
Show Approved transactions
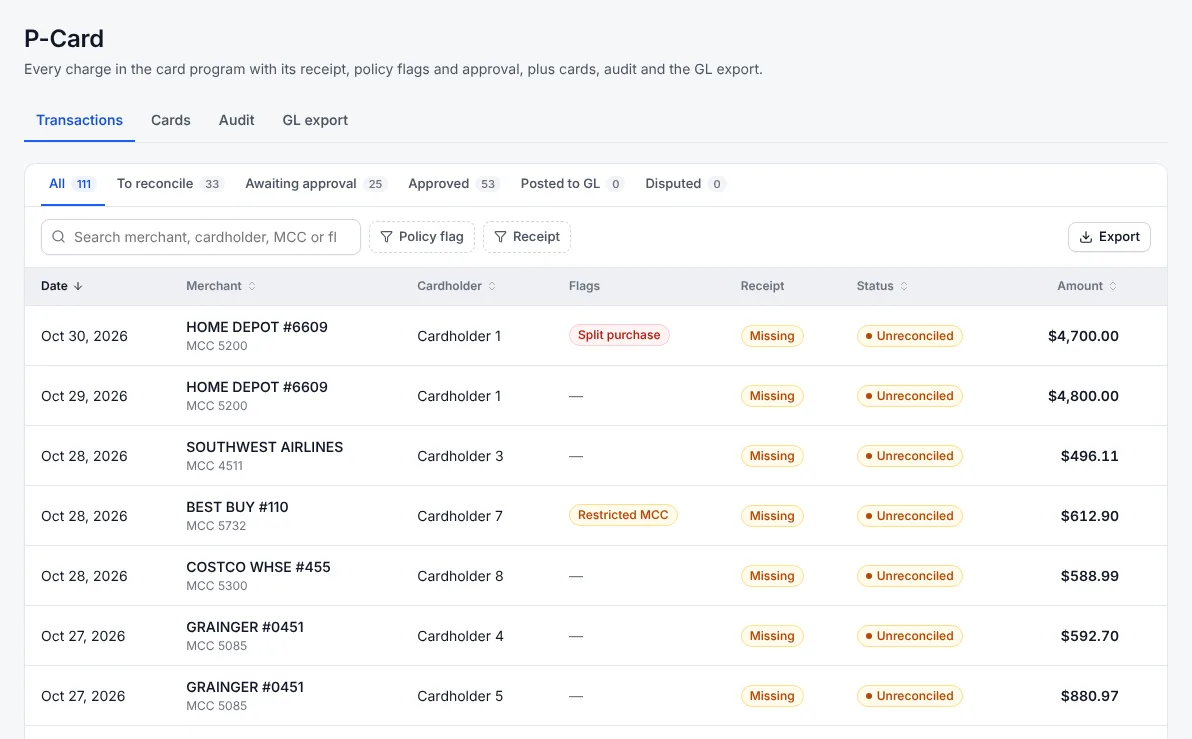click(x=454, y=184)
